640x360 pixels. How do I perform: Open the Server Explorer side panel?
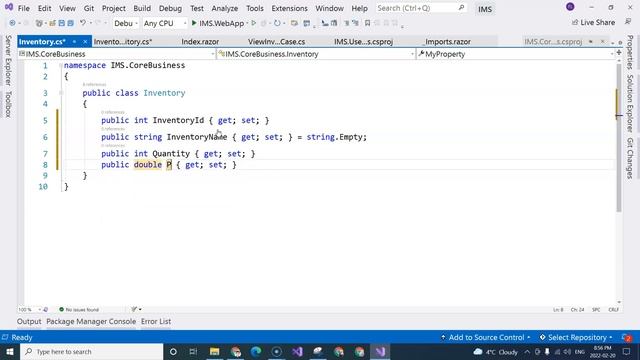pos(8,60)
